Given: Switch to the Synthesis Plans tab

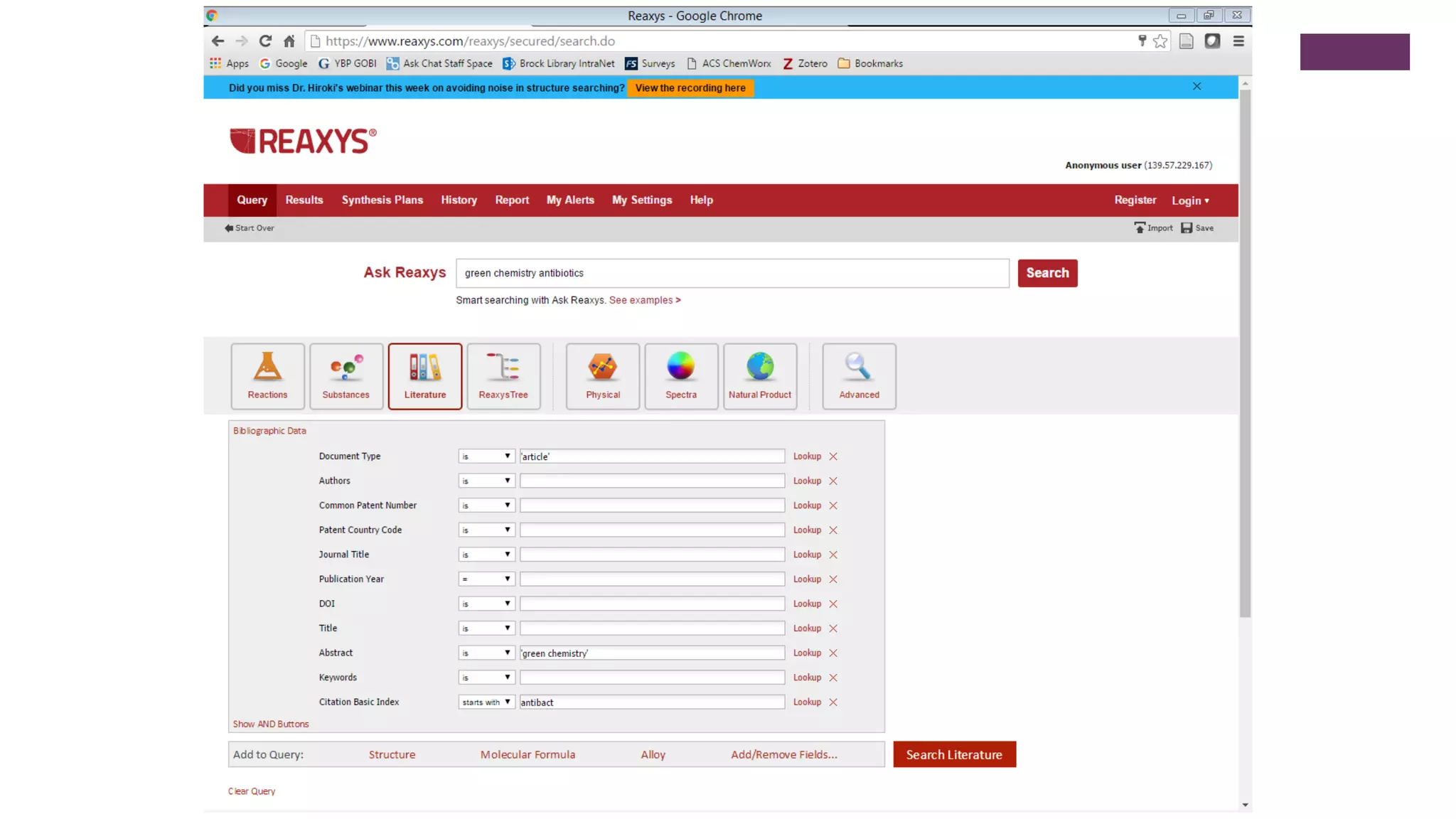Looking at the screenshot, I should coord(382,200).
